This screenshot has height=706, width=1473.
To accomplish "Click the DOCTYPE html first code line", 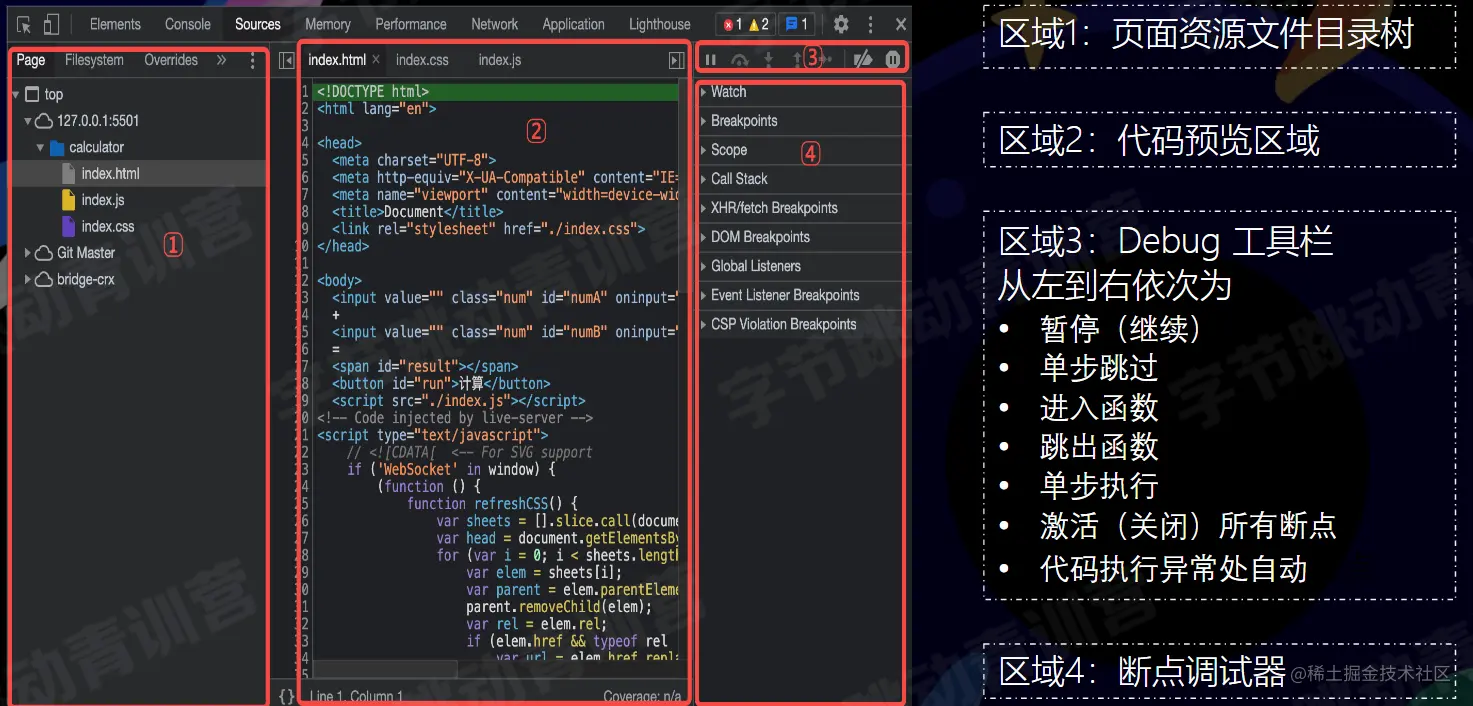I will (498, 92).
